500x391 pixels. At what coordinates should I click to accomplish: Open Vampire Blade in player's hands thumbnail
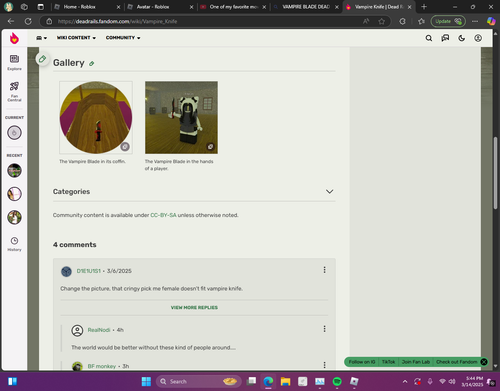(x=181, y=118)
